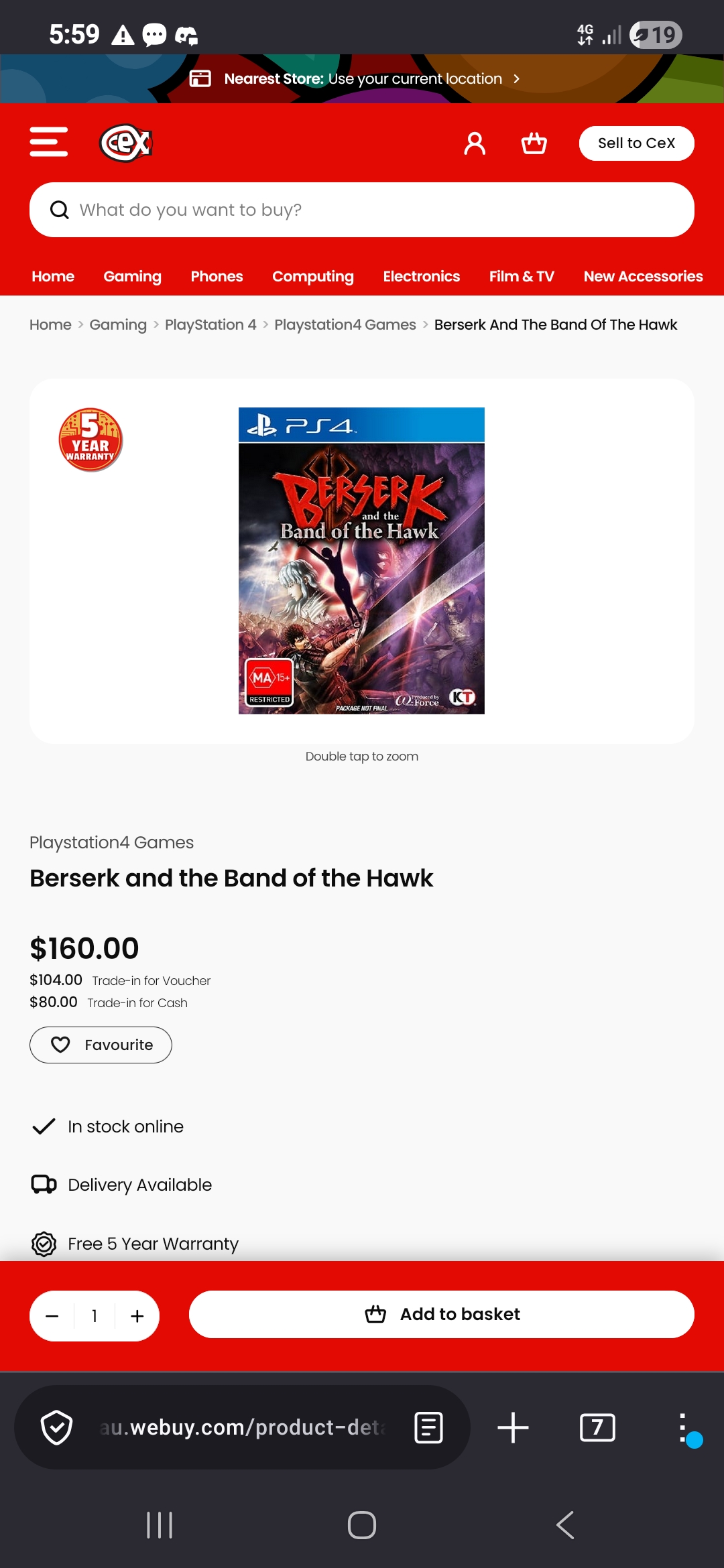Screen dimensions: 724x1568
Task: Add to basket
Action: [x=442, y=1315]
